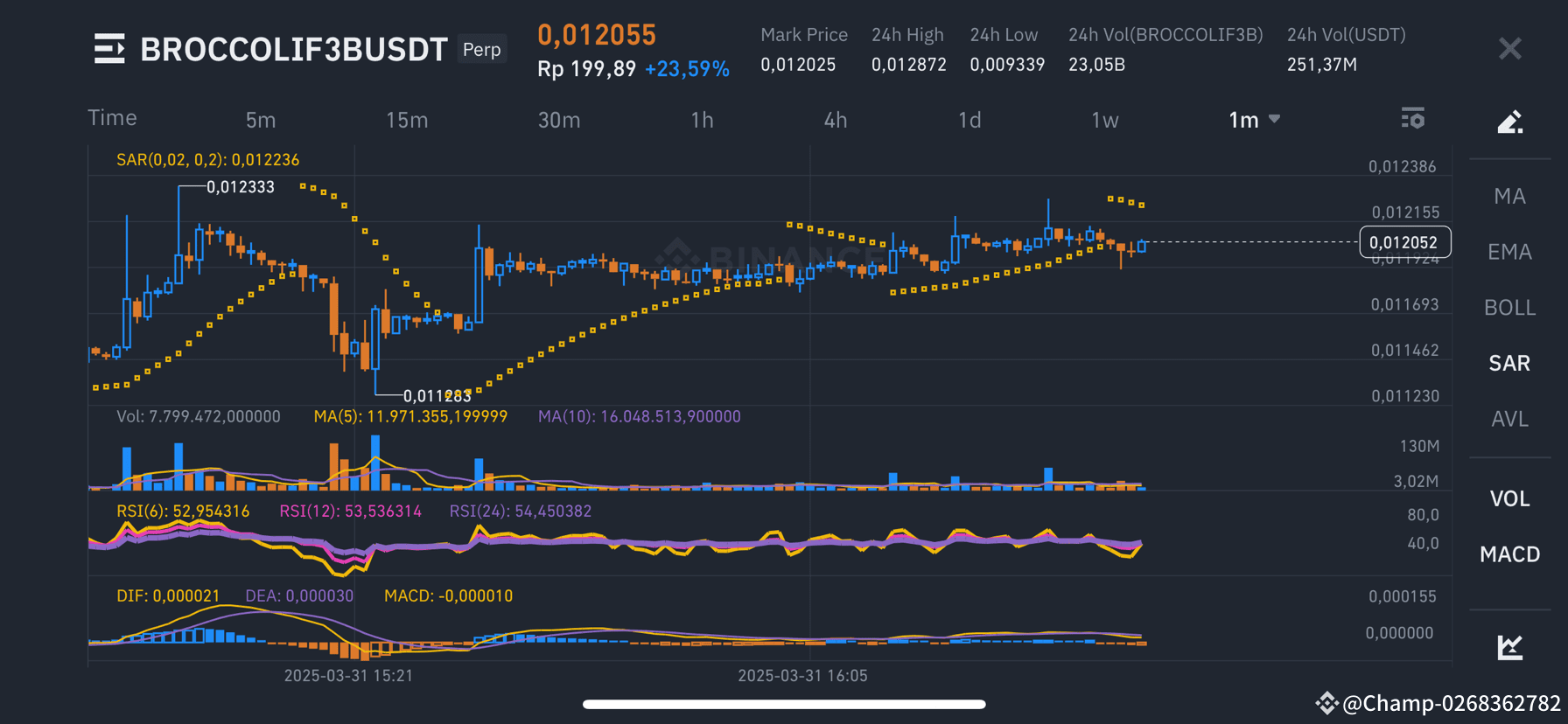Screen dimensions: 1568x724
Task: Tap the DEA: 0,000030 label
Action: point(299,596)
